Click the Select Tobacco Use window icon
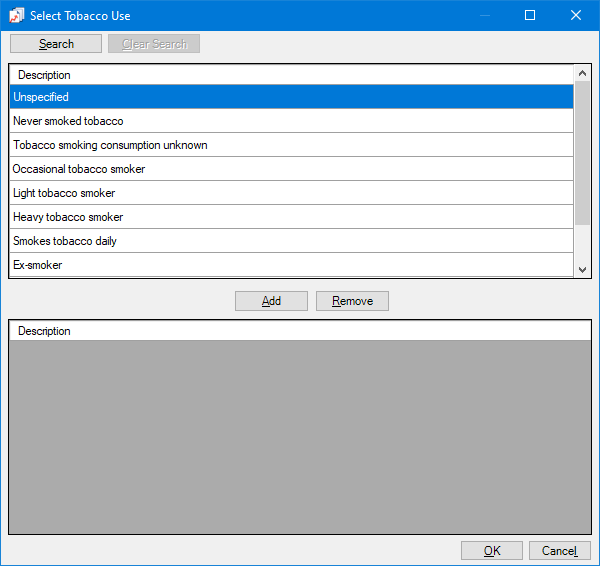This screenshot has height=566, width=600. tap(16, 16)
